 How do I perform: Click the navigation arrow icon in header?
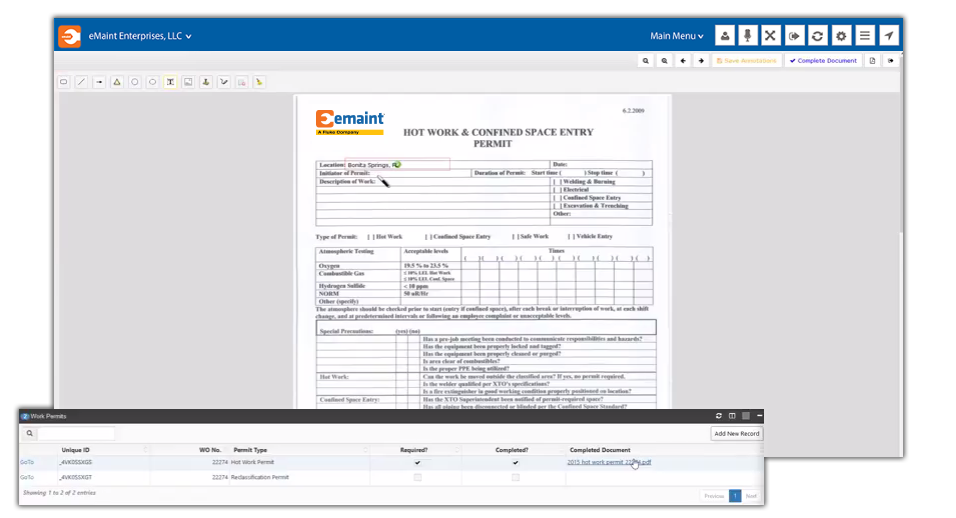pos(889,36)
